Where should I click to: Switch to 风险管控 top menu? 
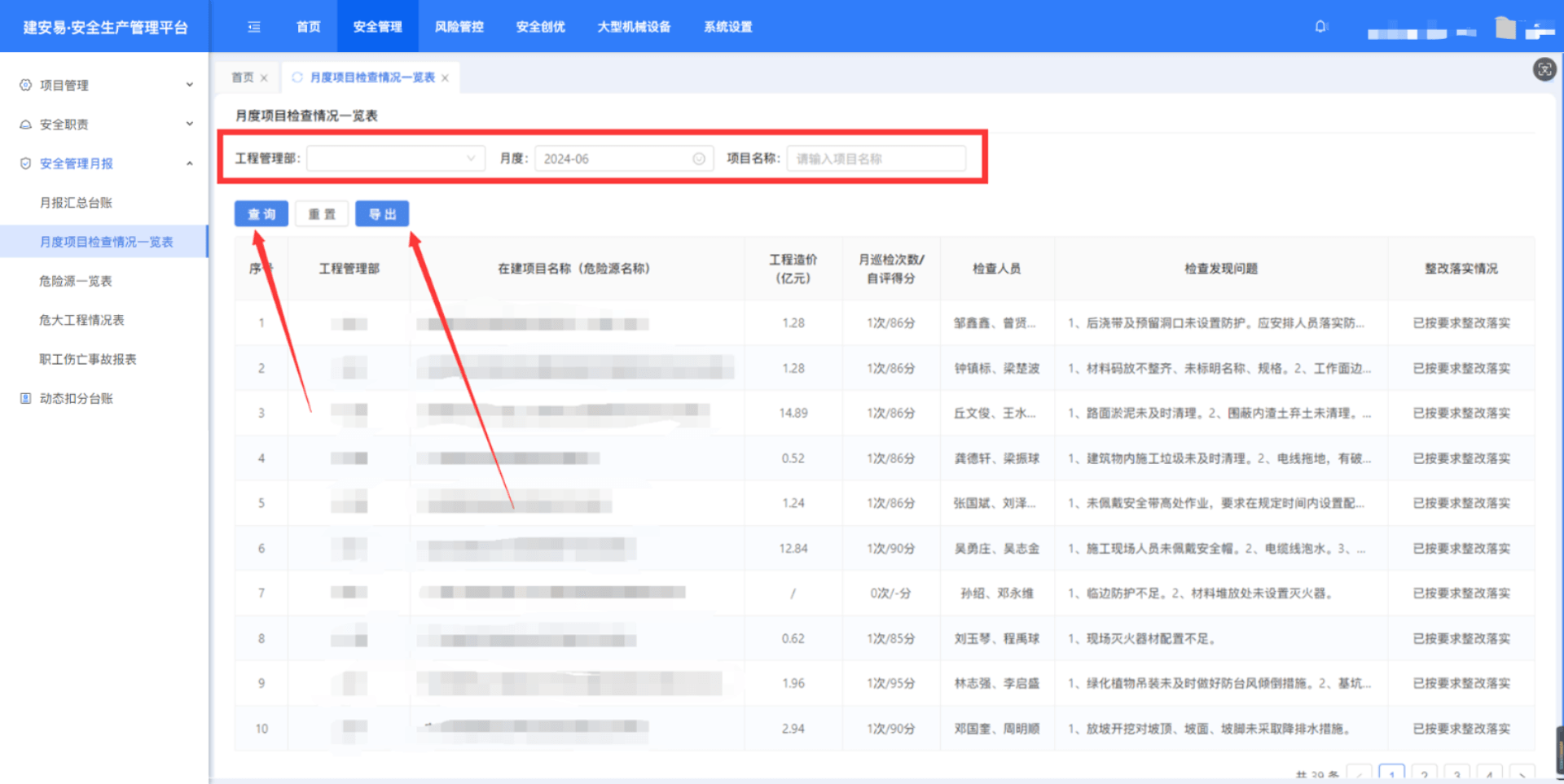[x=459, y=27]
